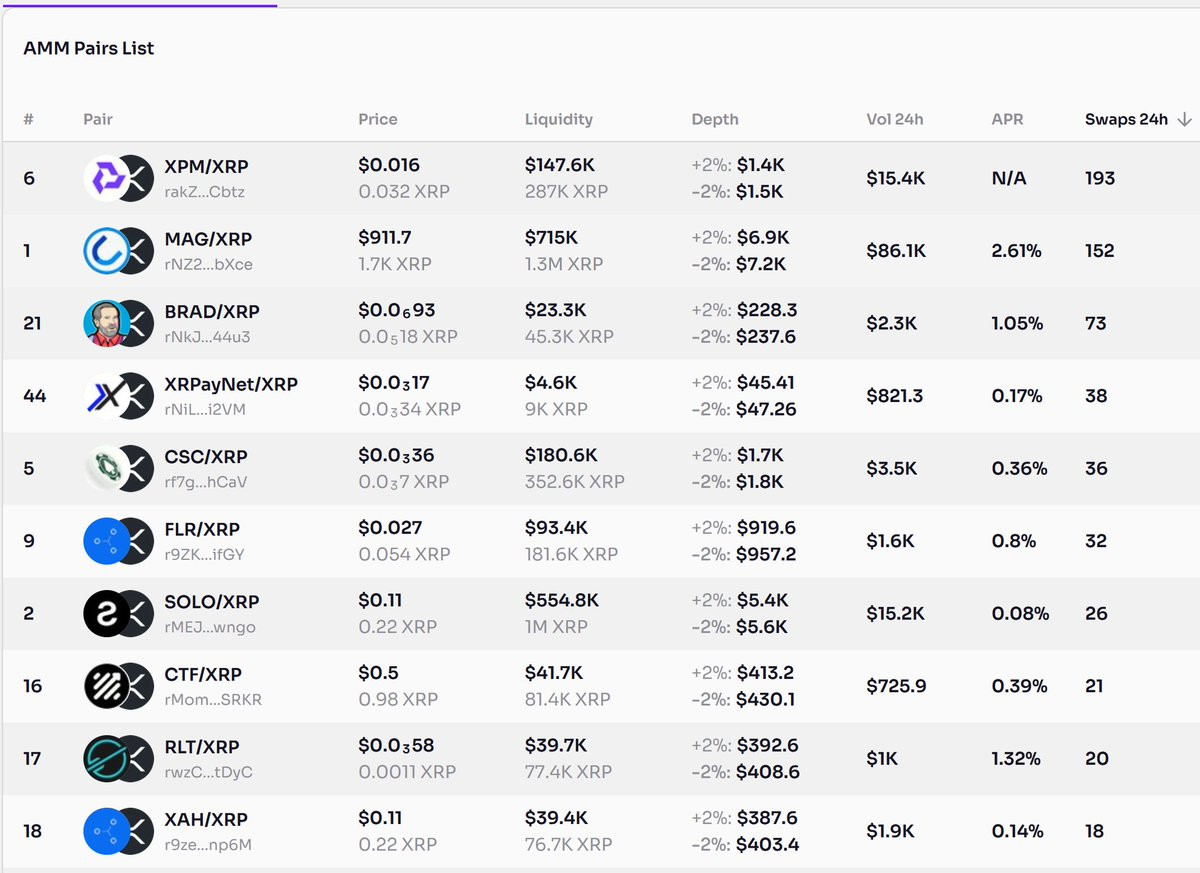Click the sort arrow beside Swaps 24h

click(x=1185, y=119)
